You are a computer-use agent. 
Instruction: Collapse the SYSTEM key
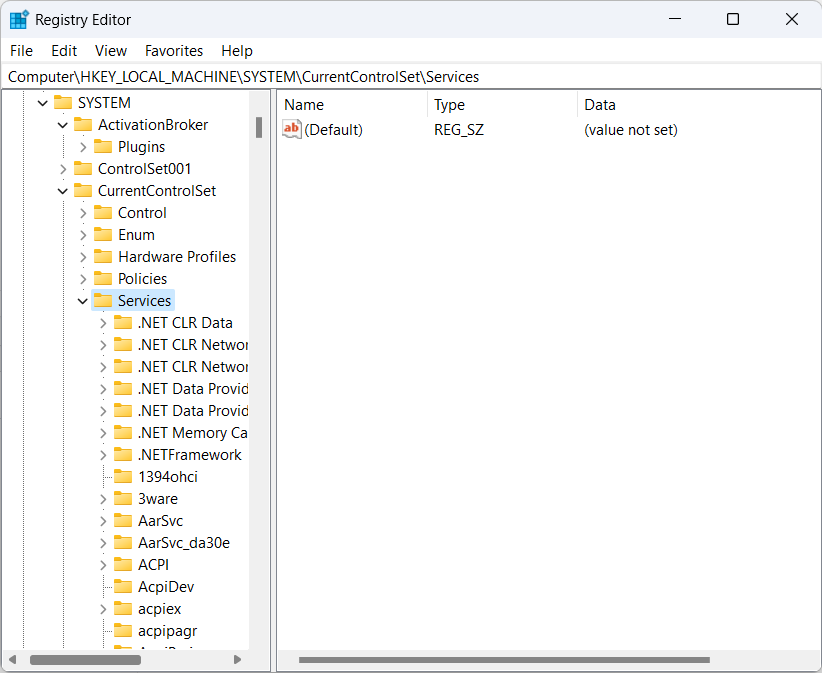43,103
